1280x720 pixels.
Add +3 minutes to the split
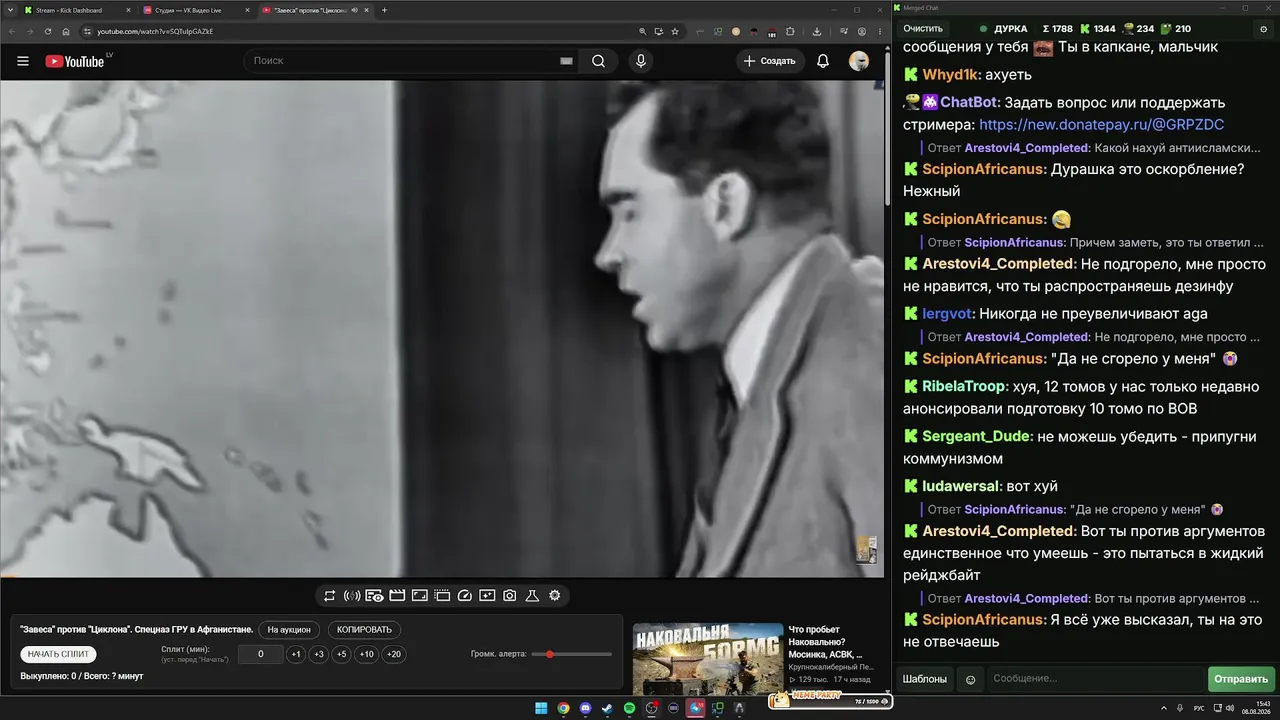point(319,654)
